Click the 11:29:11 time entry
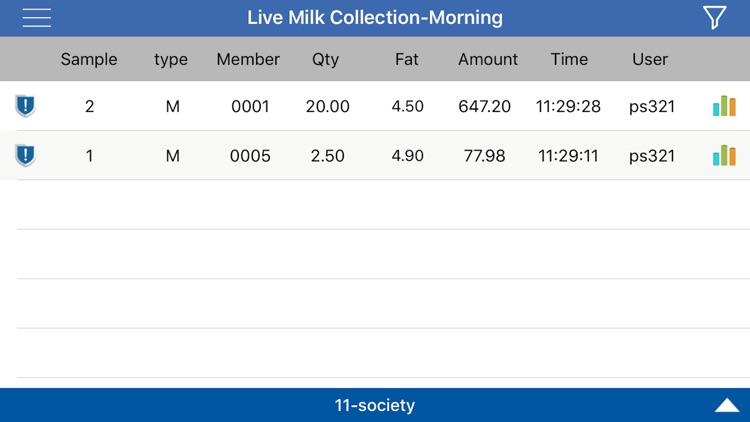This screenshot has width=750, height=422. pyautogui.click(x=568, y=156)
